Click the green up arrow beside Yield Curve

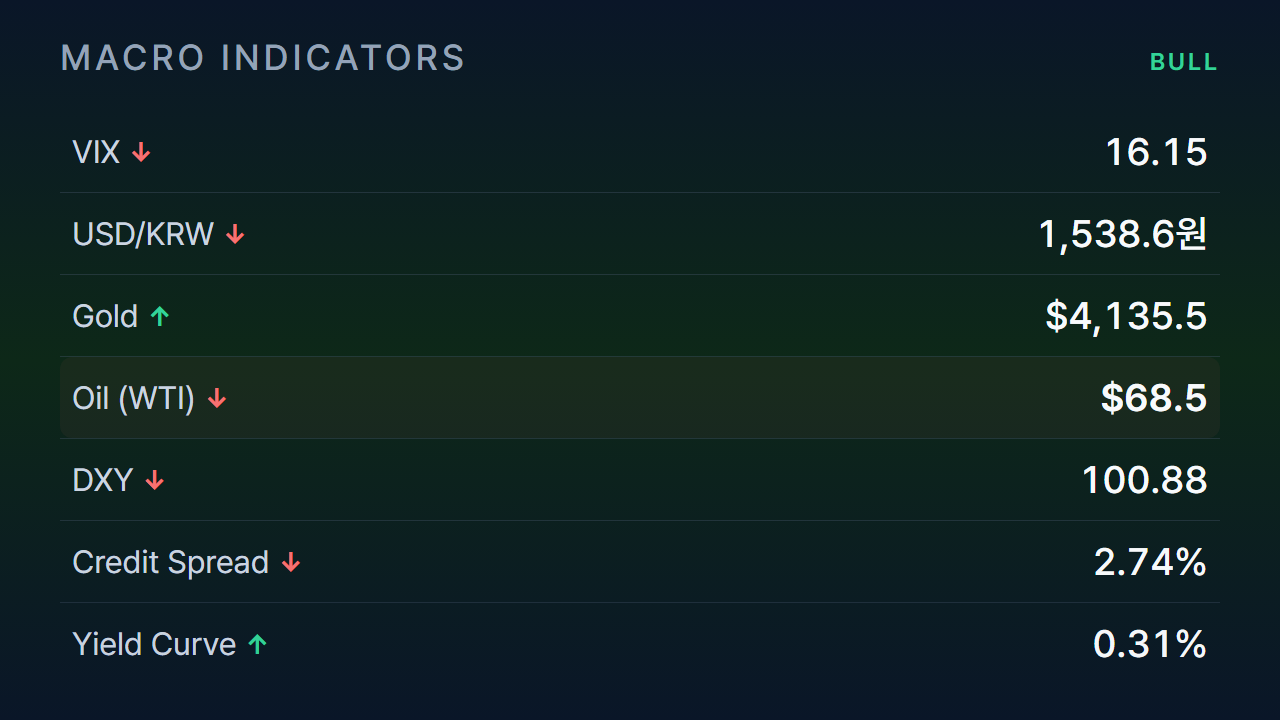pyautogui.click(x=258, y=644)
